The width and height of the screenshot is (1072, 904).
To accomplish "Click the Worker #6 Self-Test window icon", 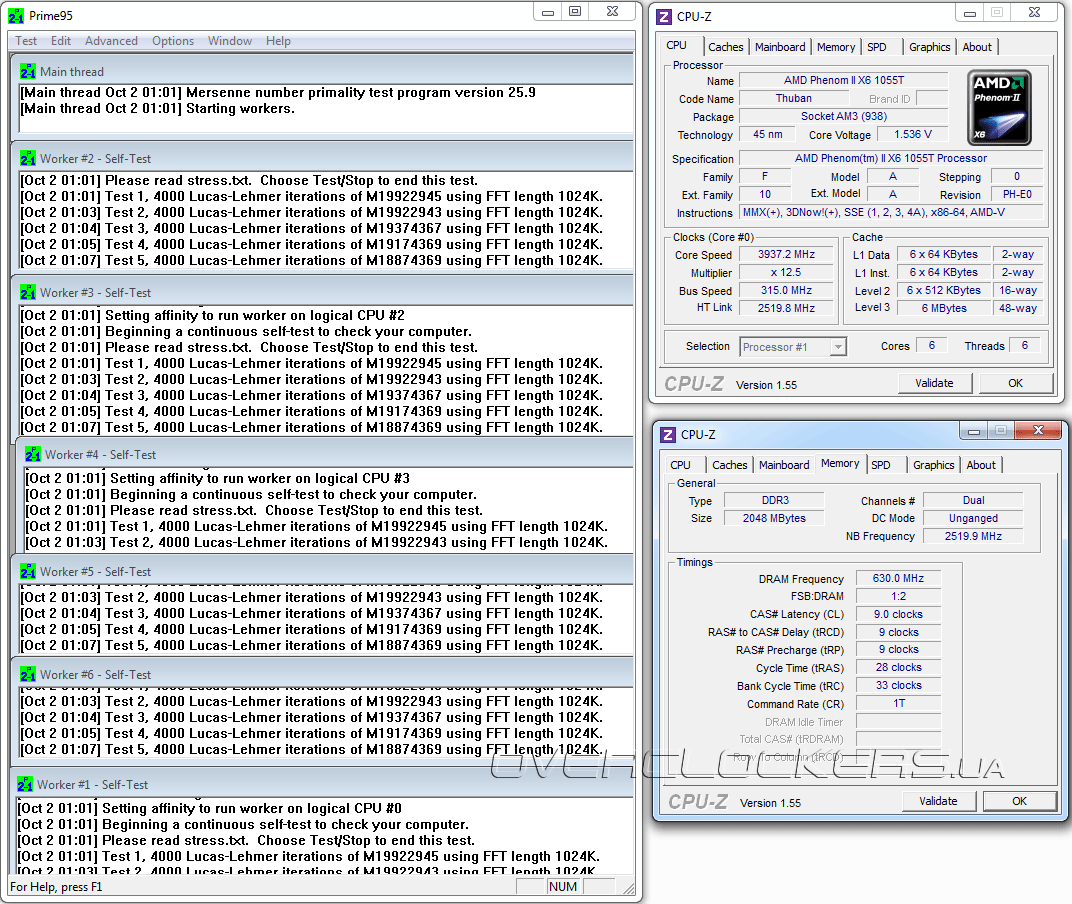I will [x=28, y=675].
